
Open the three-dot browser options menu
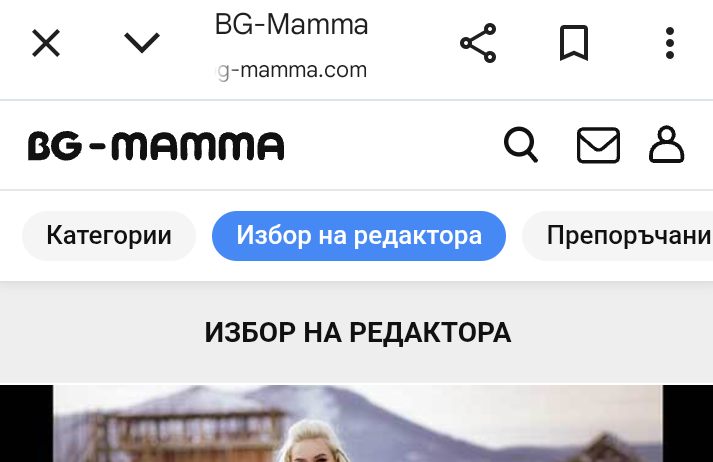pyautogui.click(x=669, y=43)
